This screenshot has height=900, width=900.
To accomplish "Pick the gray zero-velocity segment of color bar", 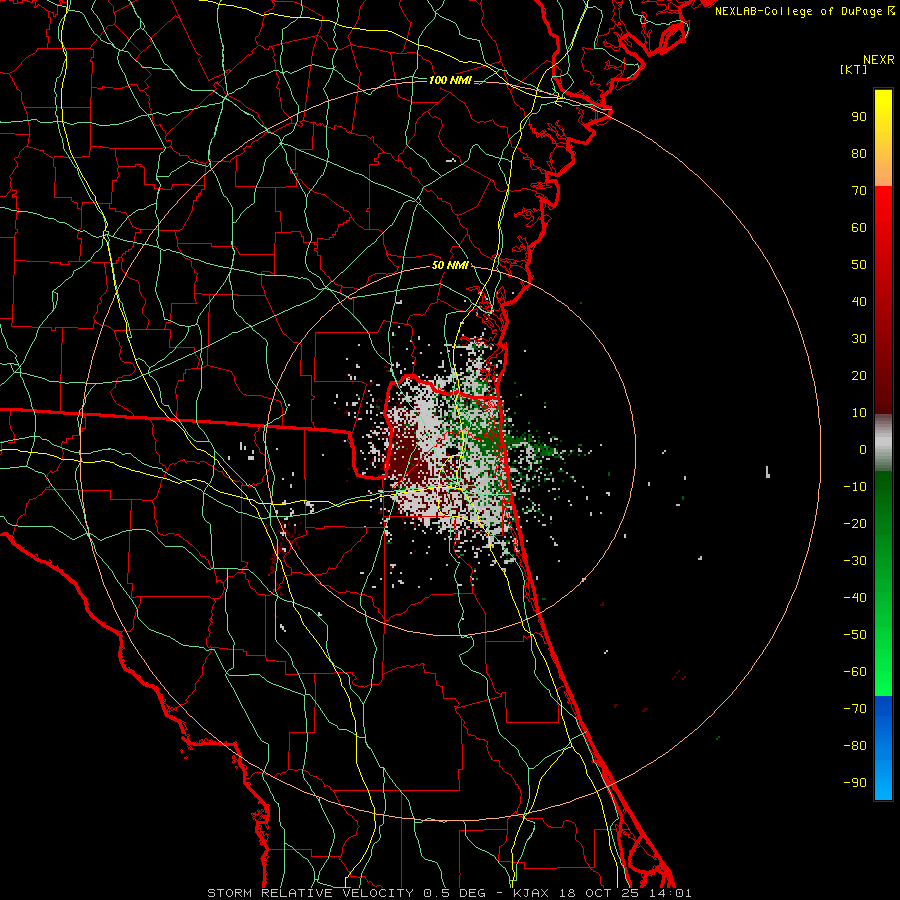I will [x=883, y=443].
